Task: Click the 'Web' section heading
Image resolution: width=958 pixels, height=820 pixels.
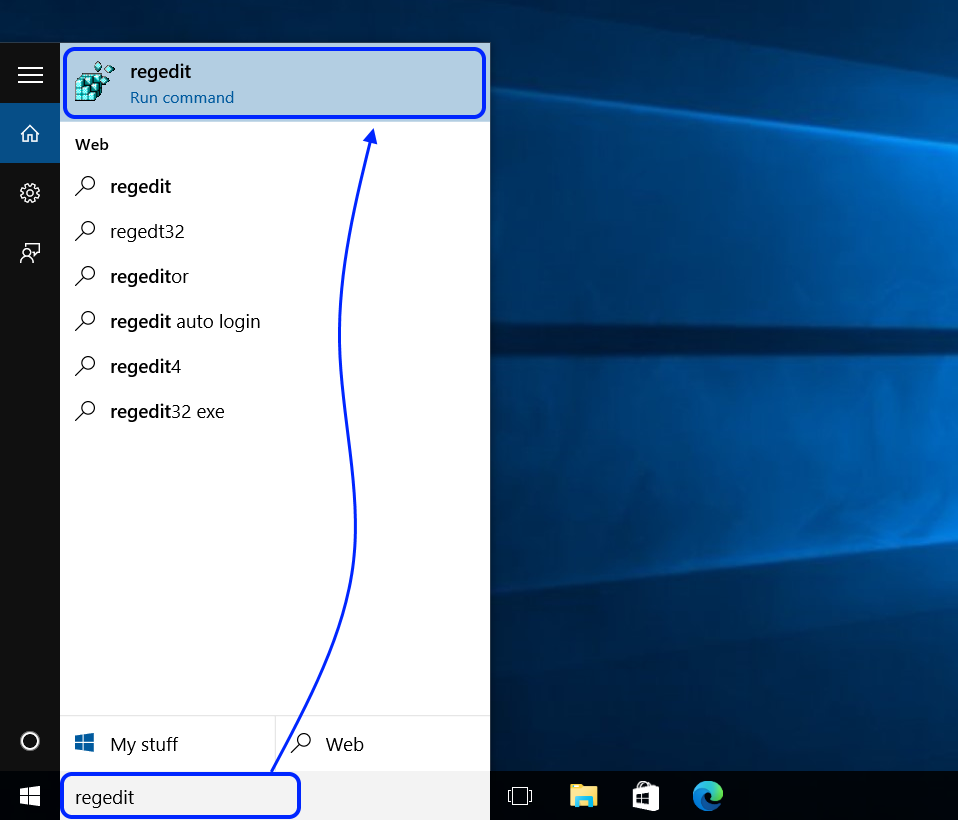Action: click(x=92, y=145)
